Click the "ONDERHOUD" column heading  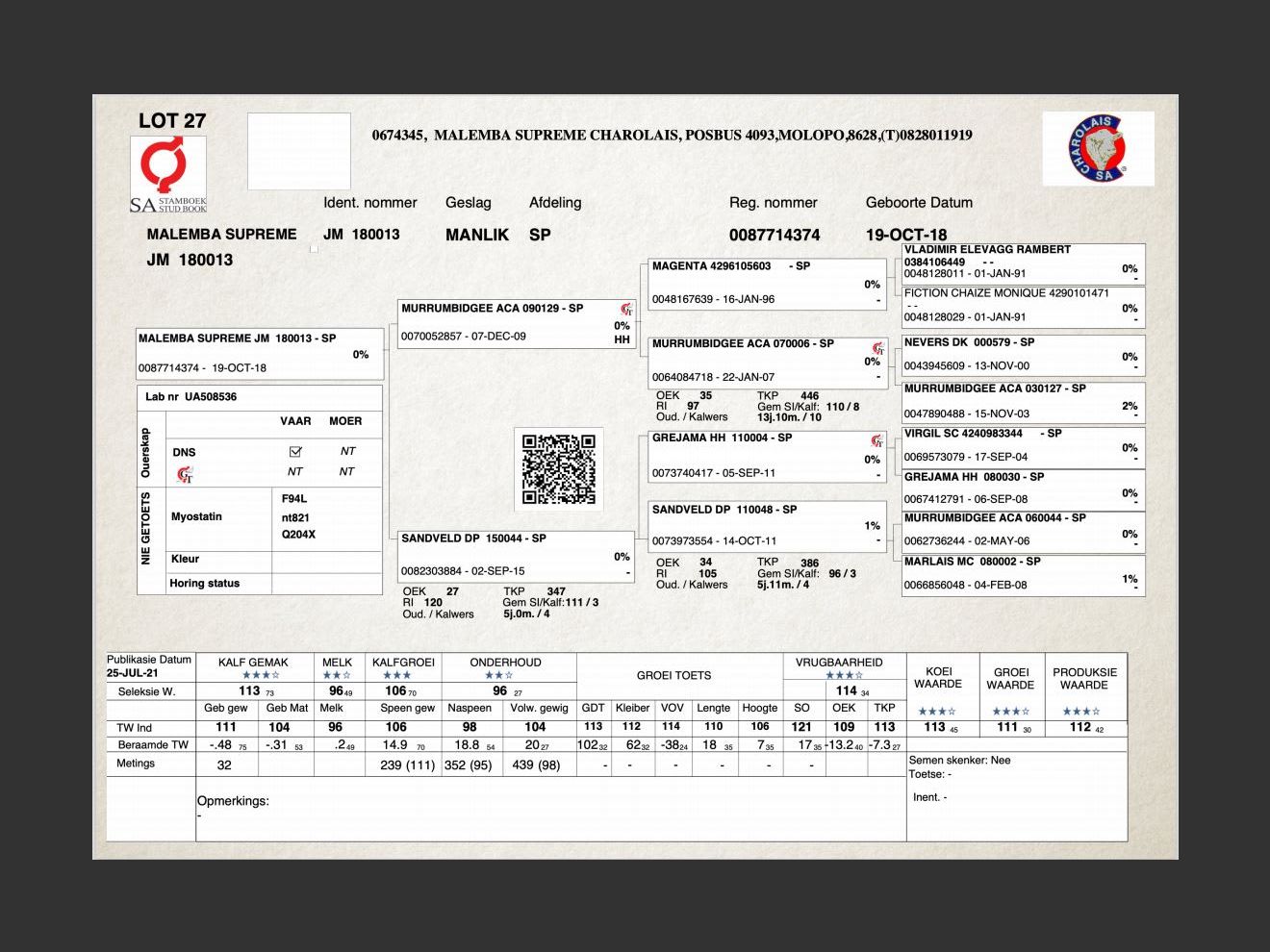[505, 663]
